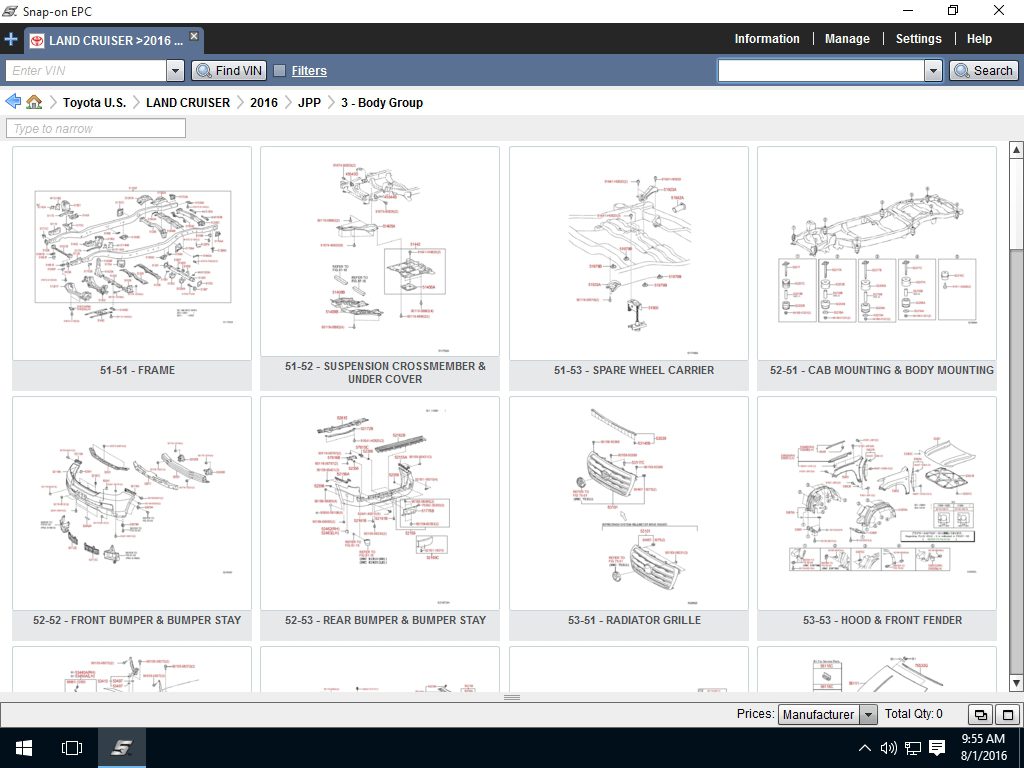Click the top-right search text box

click(821, 71)
